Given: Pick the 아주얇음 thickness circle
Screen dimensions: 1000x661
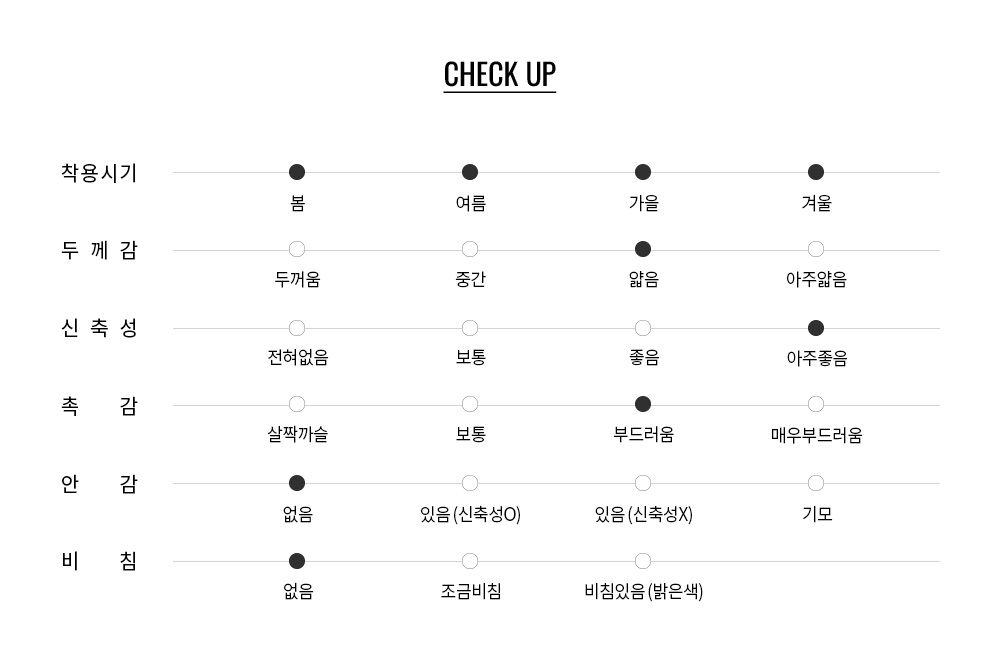Looking at the screenshot, I should 816,249.
